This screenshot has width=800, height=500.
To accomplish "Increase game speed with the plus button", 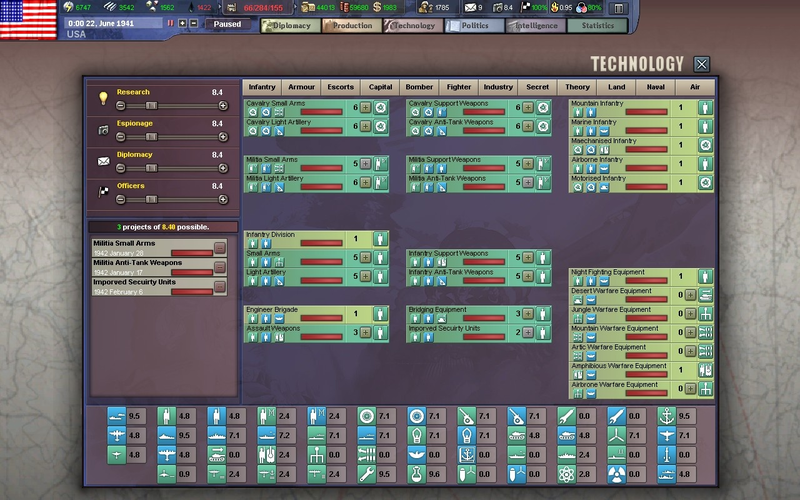I will 182,23.
